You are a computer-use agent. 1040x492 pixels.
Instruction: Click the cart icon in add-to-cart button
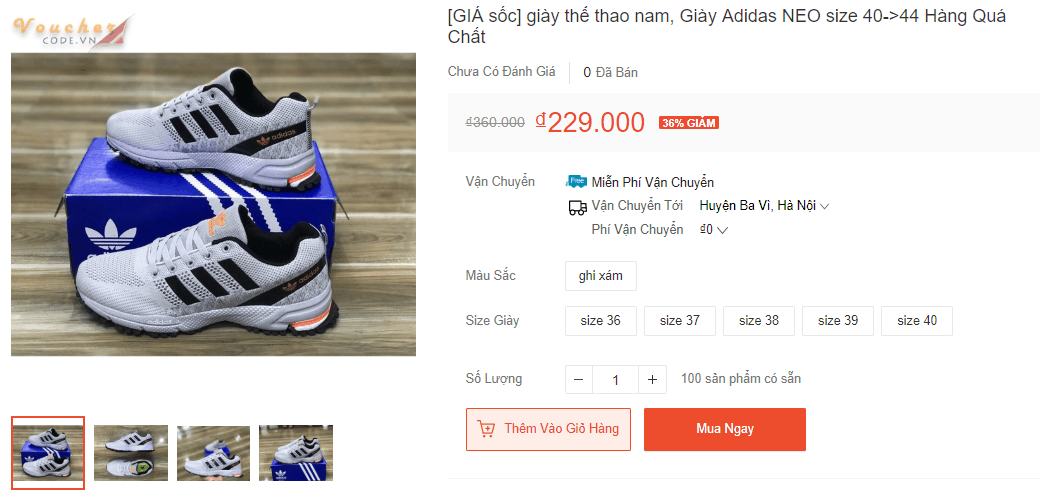487,429
